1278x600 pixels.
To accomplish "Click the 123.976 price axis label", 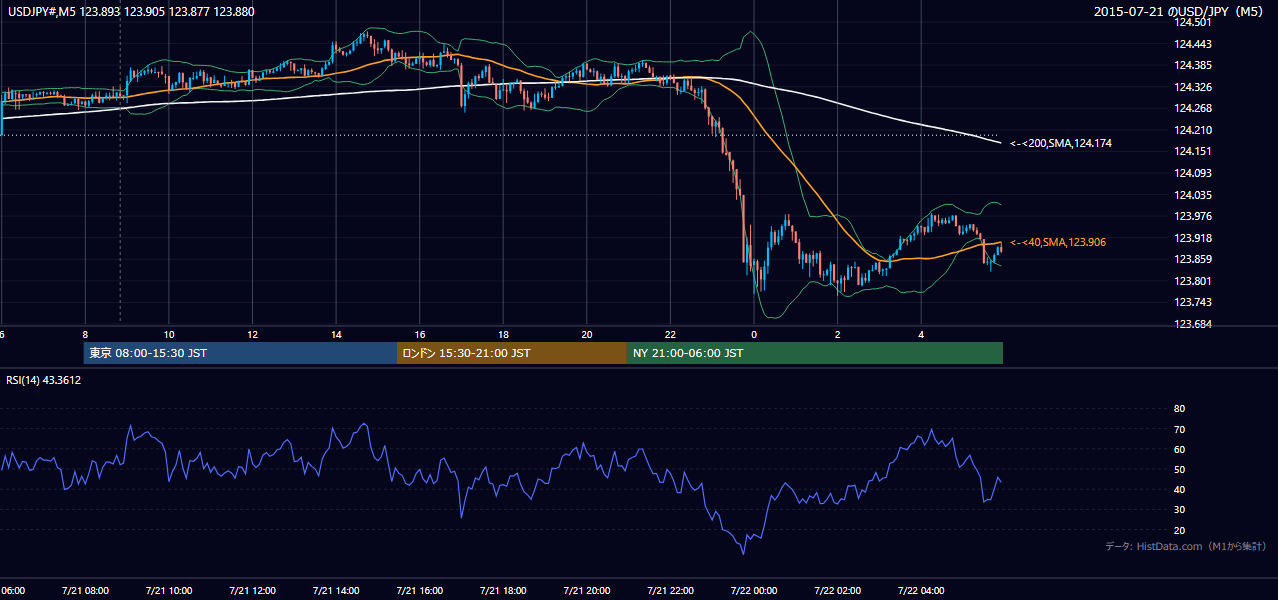I will (1193, 216).
